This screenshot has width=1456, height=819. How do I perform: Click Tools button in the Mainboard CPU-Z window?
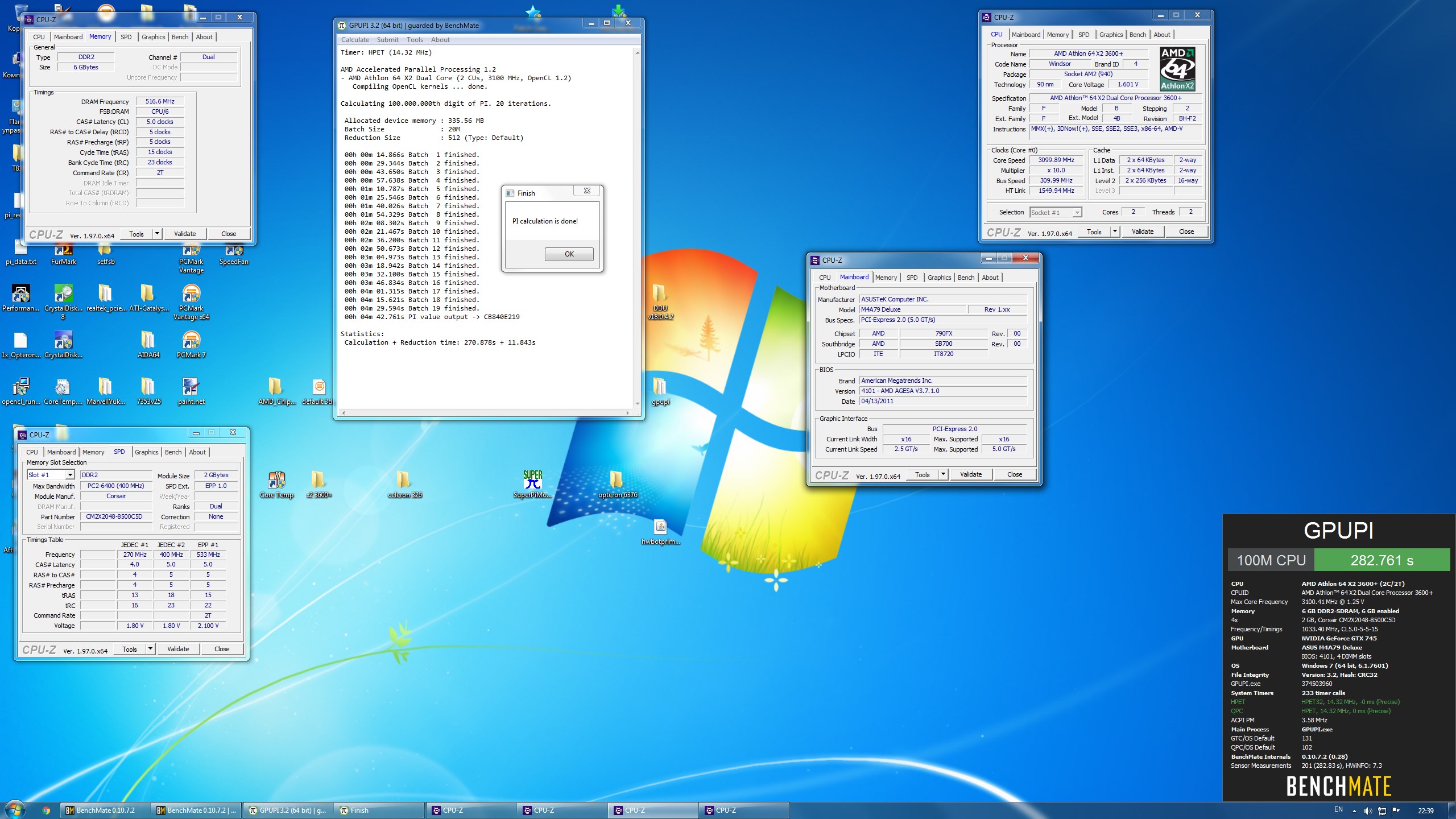tap(923, 474)
